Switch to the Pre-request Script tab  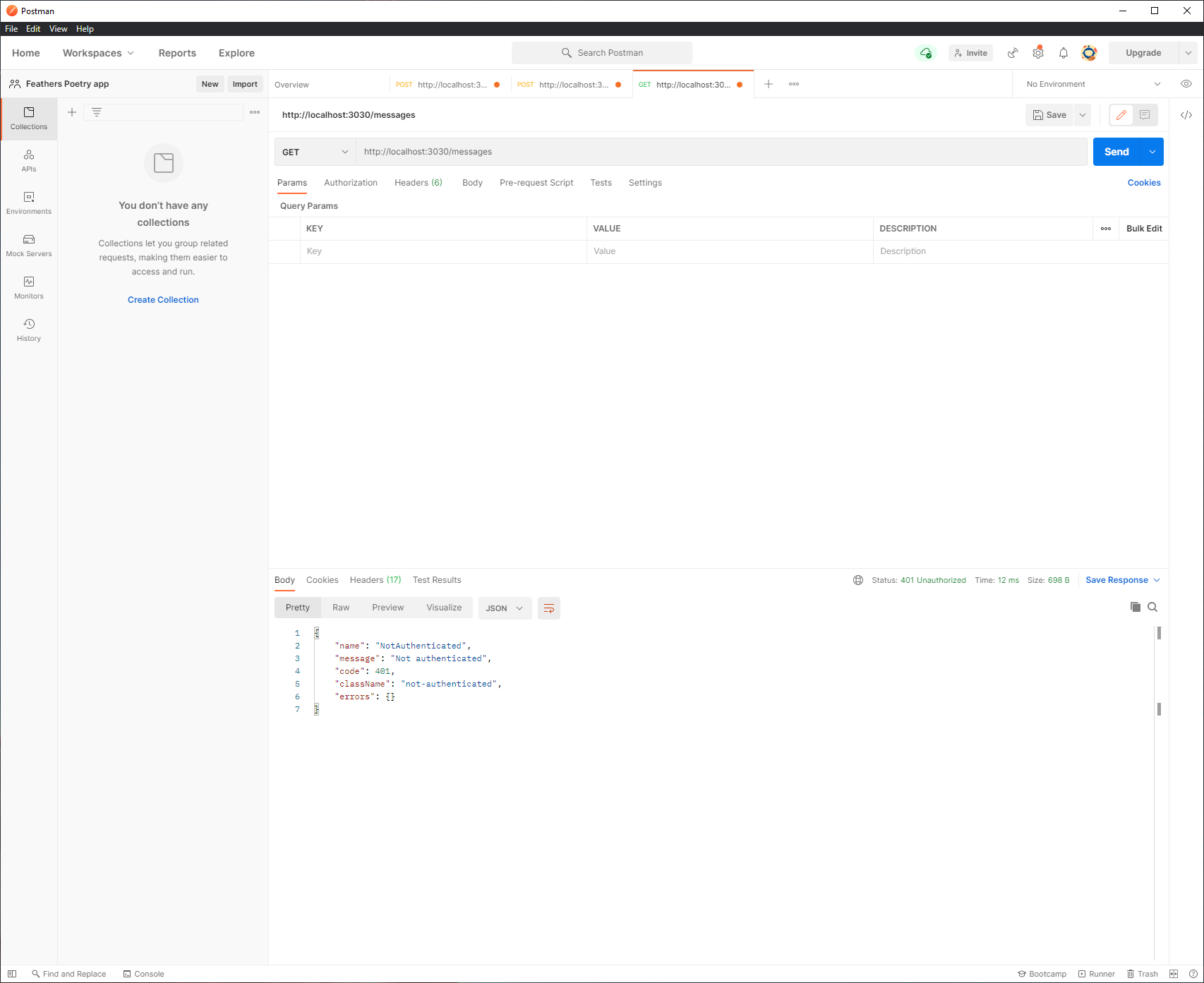tap(536, 183)
